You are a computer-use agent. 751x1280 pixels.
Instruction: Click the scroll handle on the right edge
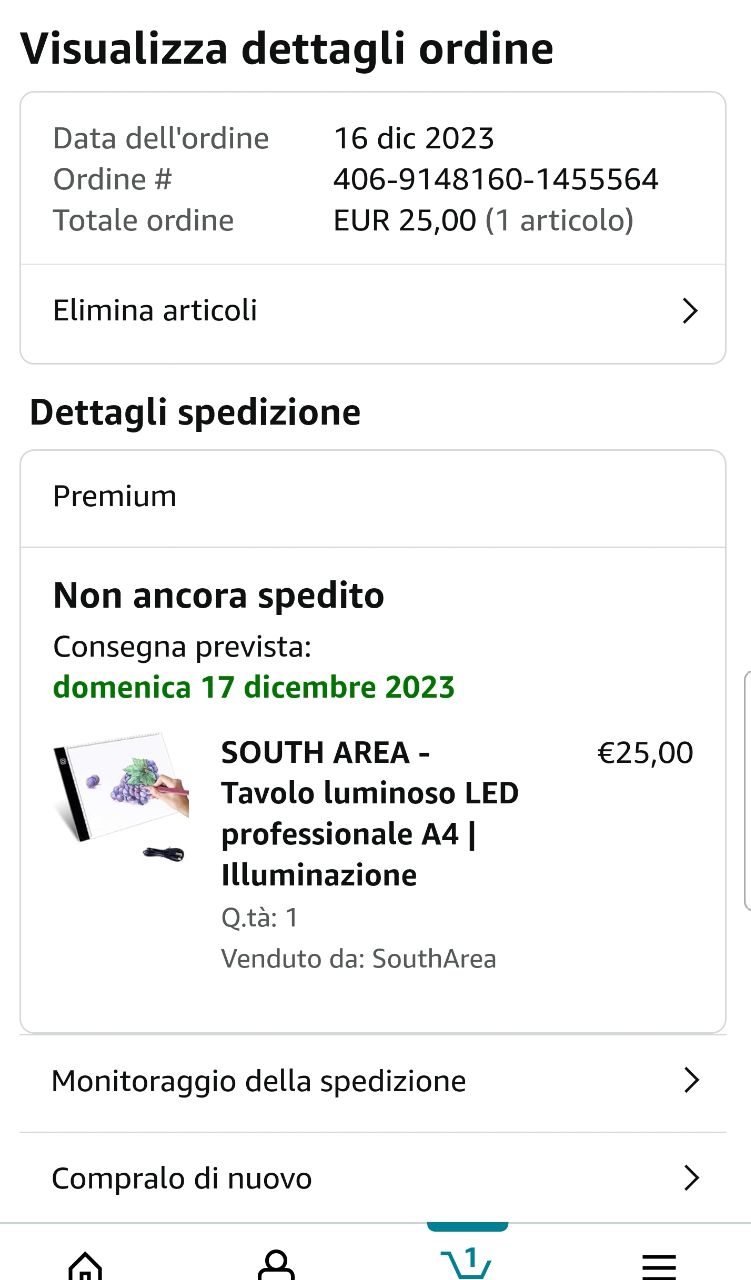pyautogui.click(x=746, y=790)
